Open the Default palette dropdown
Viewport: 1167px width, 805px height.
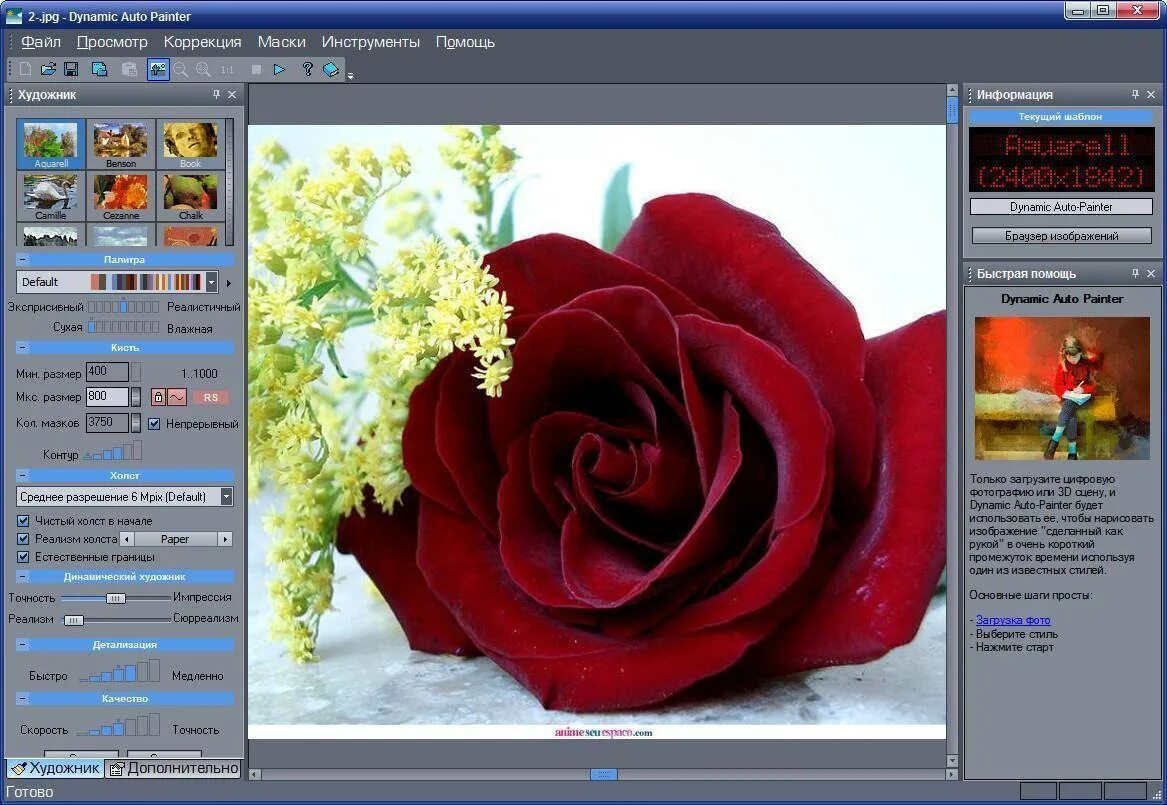(211, 282)
